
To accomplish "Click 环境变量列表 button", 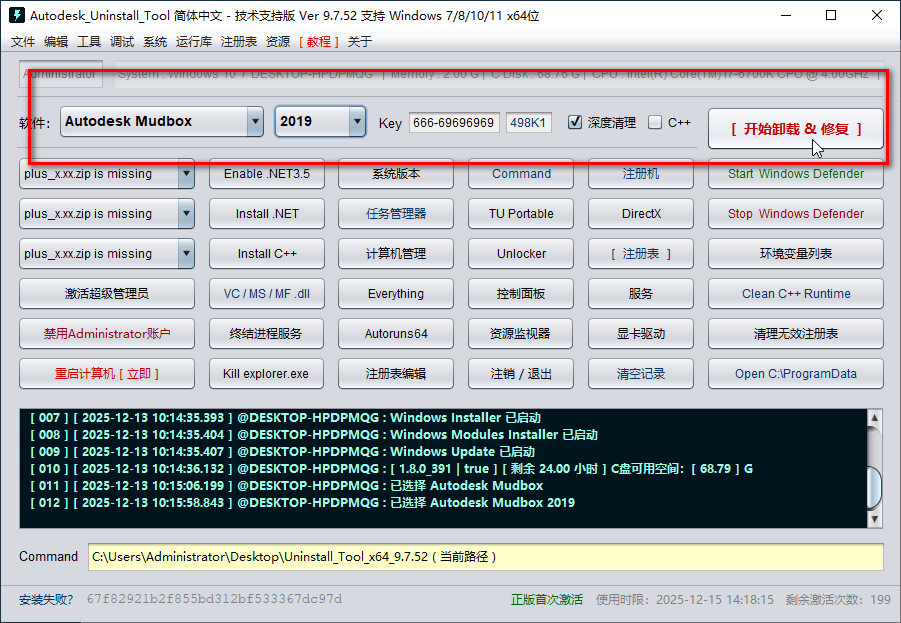I will click(x=796, y=253).
